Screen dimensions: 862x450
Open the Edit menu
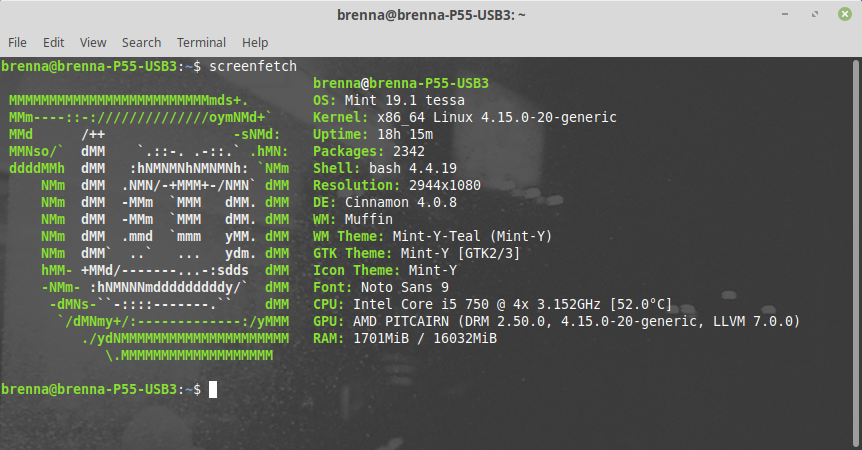tap(53, 43)
